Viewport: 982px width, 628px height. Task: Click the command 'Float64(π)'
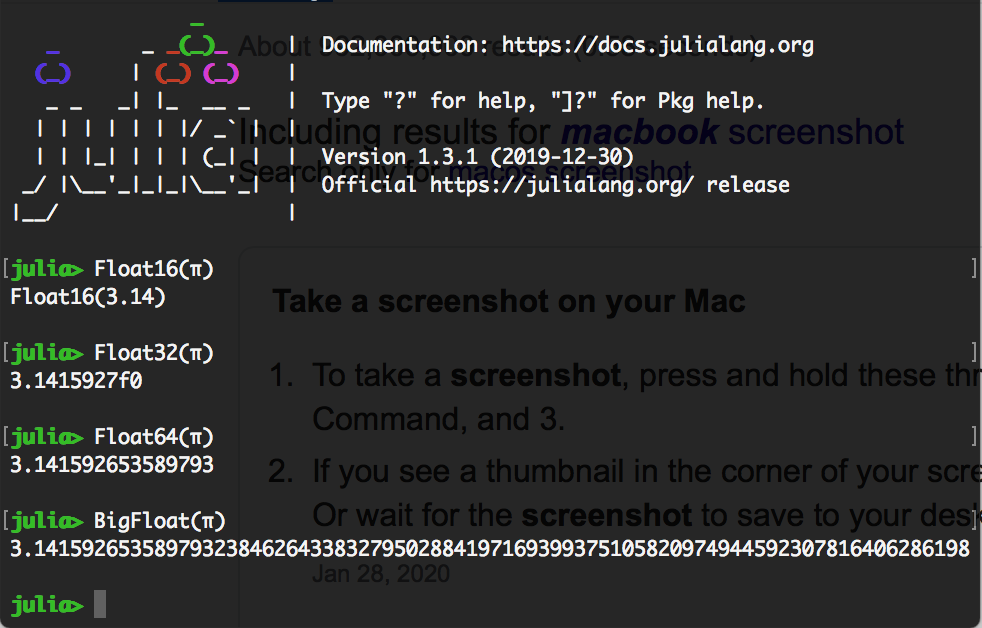coord(153,437)
